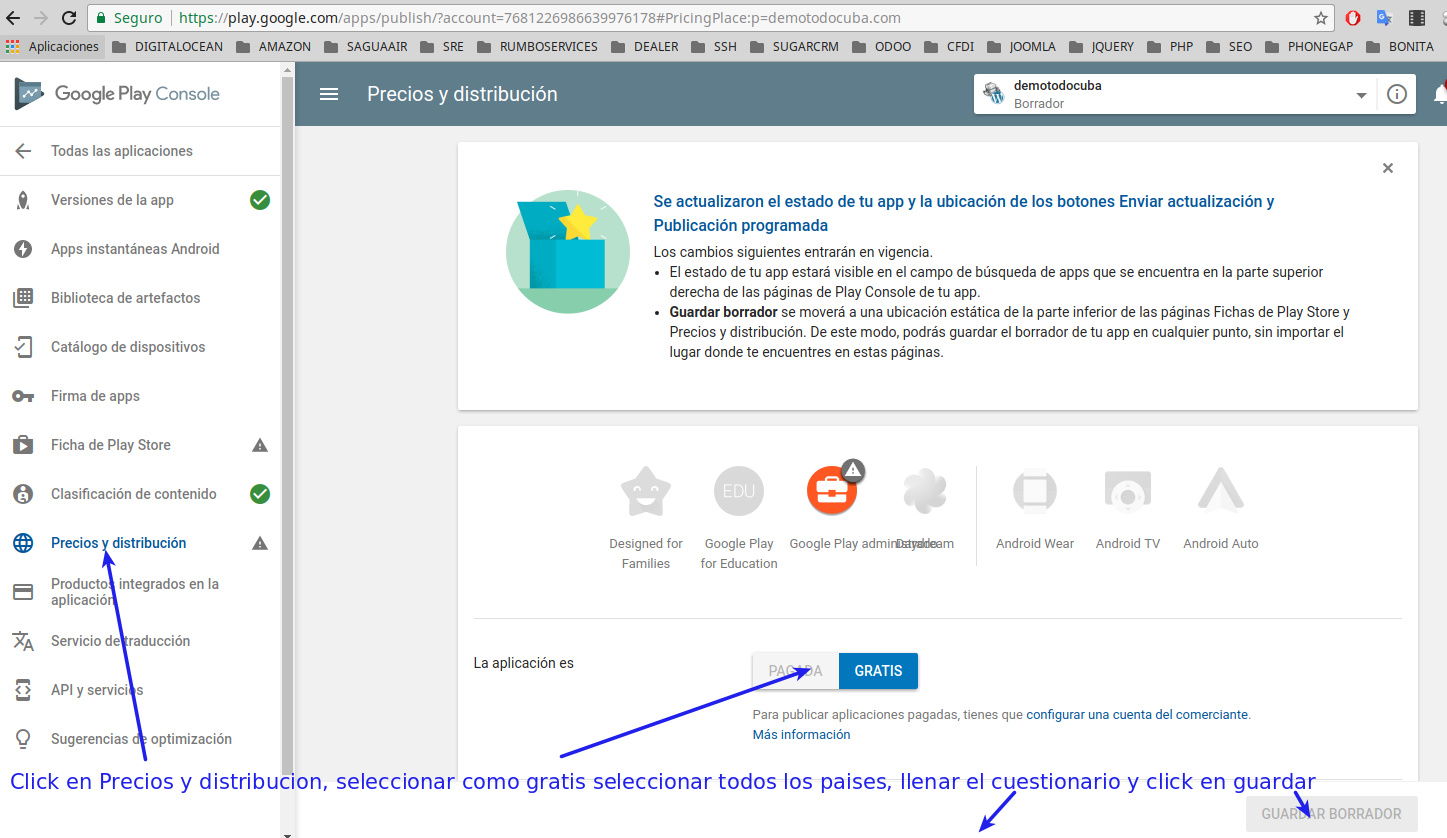Click the Clasificación de contenido badge icon

[x=23, y=494]
